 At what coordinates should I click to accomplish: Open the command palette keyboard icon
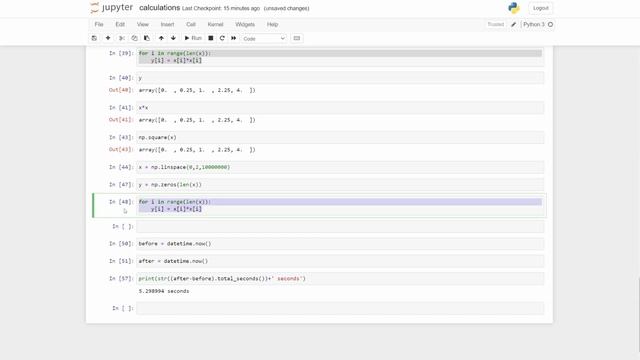click(x=297, y=38)
